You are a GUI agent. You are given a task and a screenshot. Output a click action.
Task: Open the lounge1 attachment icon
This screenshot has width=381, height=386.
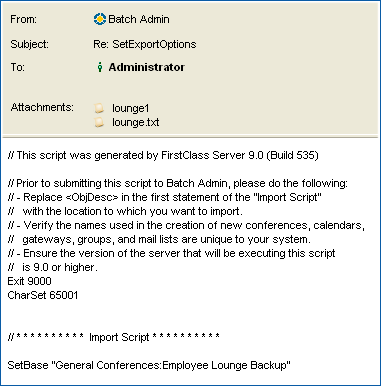pos(99,108)
